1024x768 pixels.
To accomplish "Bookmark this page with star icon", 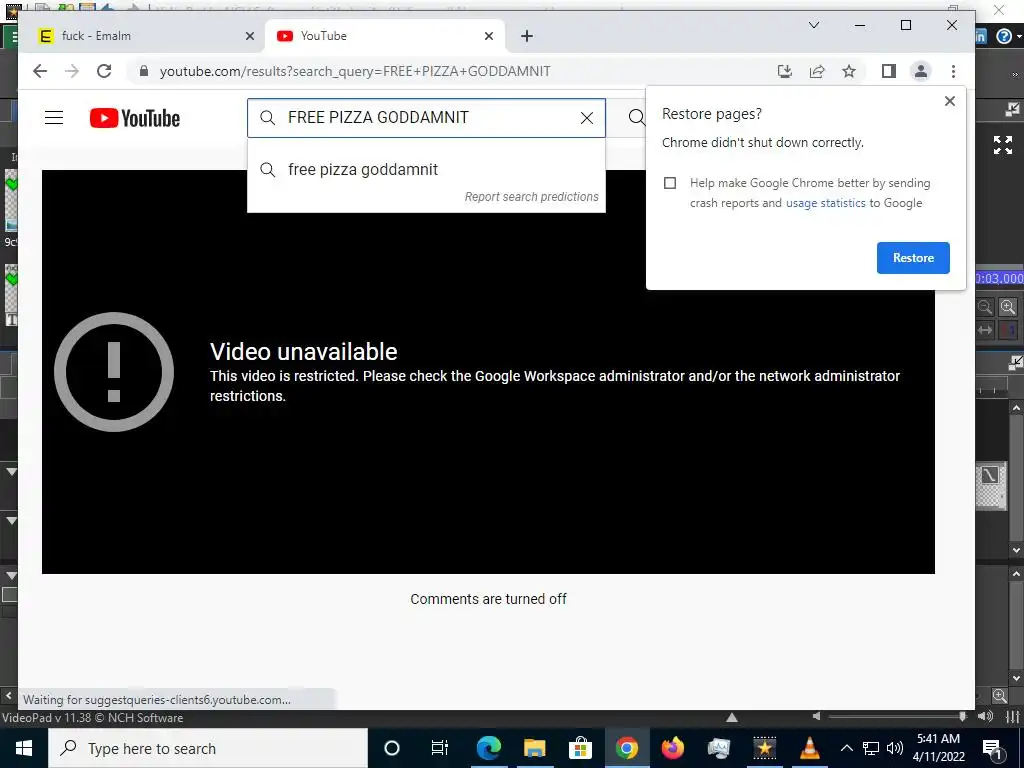I will pos(849,71).
